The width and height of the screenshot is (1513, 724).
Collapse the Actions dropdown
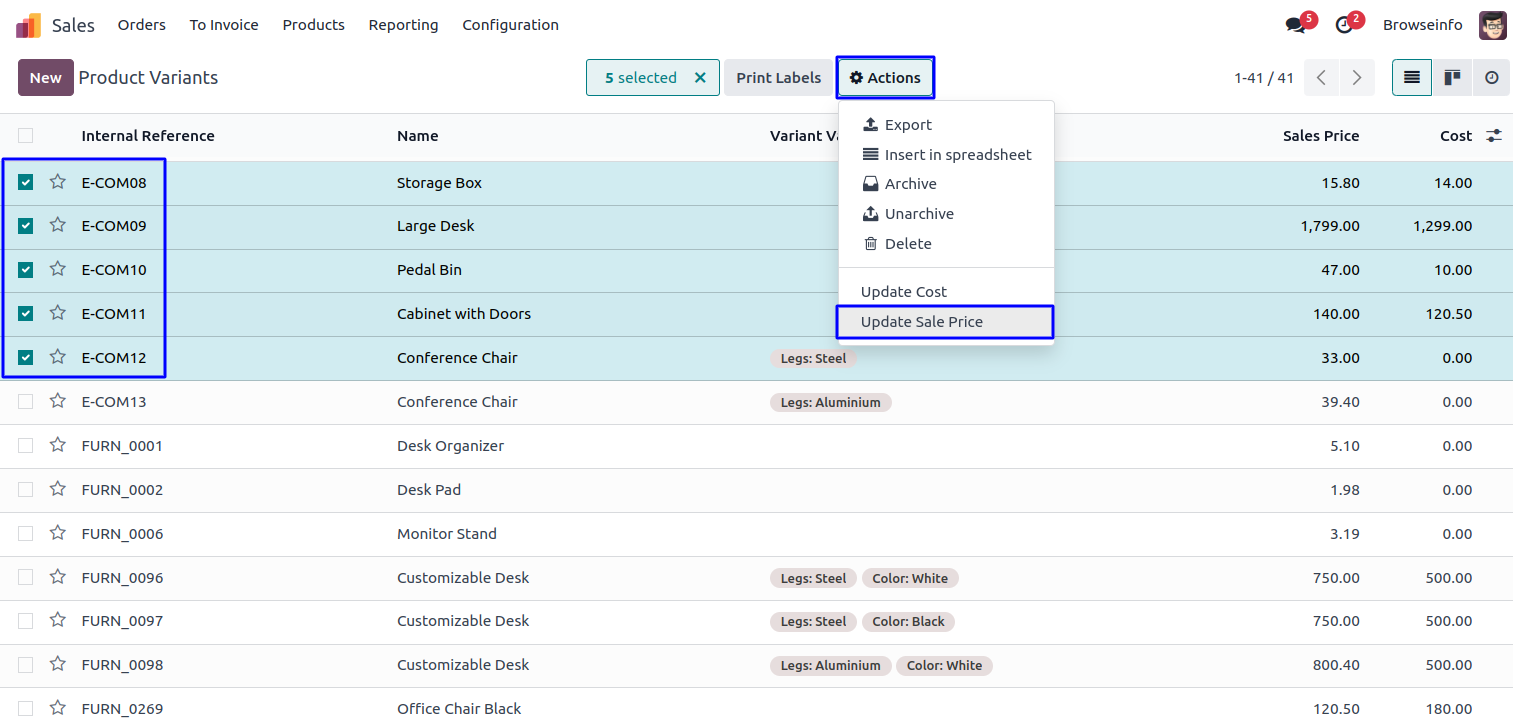pos(885,78)
